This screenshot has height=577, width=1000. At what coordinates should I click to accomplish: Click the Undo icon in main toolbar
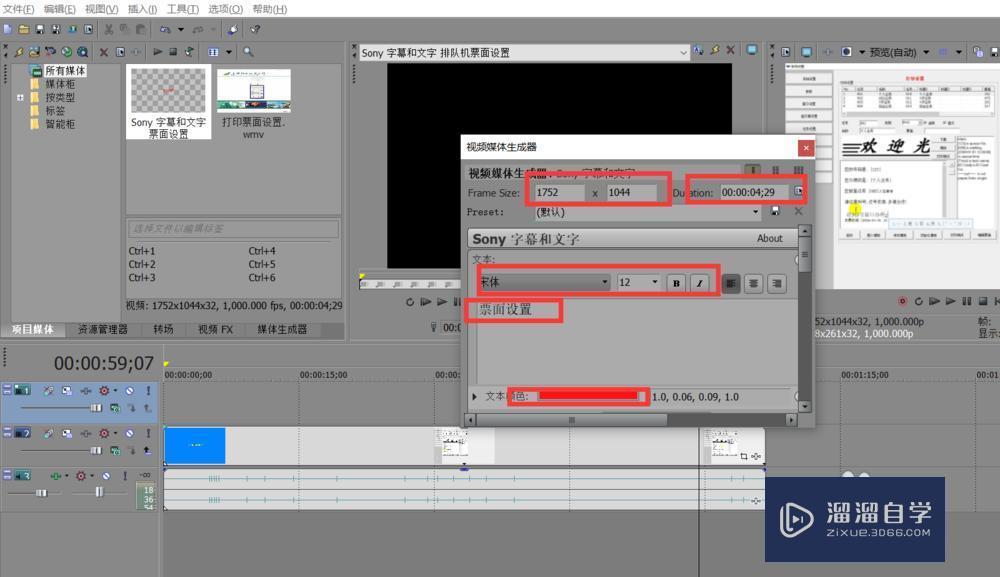165,29
